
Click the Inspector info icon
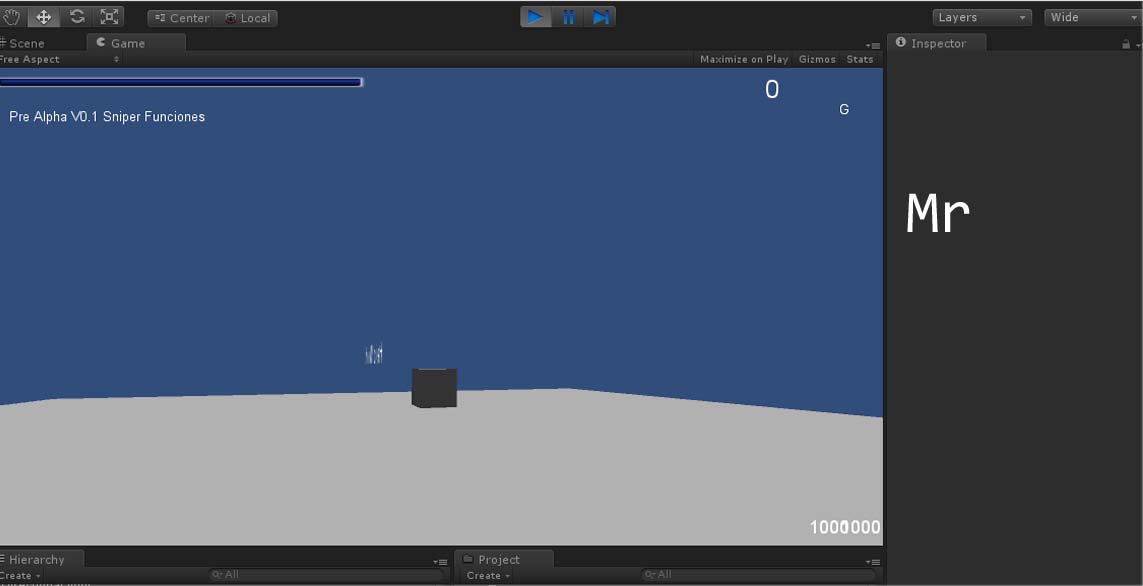pyautogui.click(x=899, y=43)
